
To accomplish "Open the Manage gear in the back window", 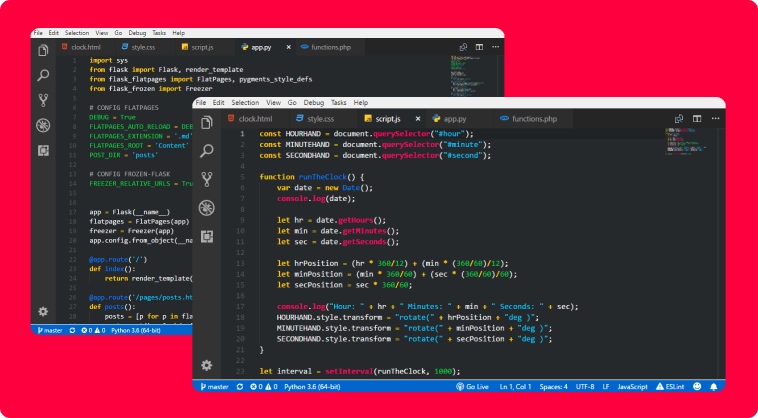I will tap(43, 311).
